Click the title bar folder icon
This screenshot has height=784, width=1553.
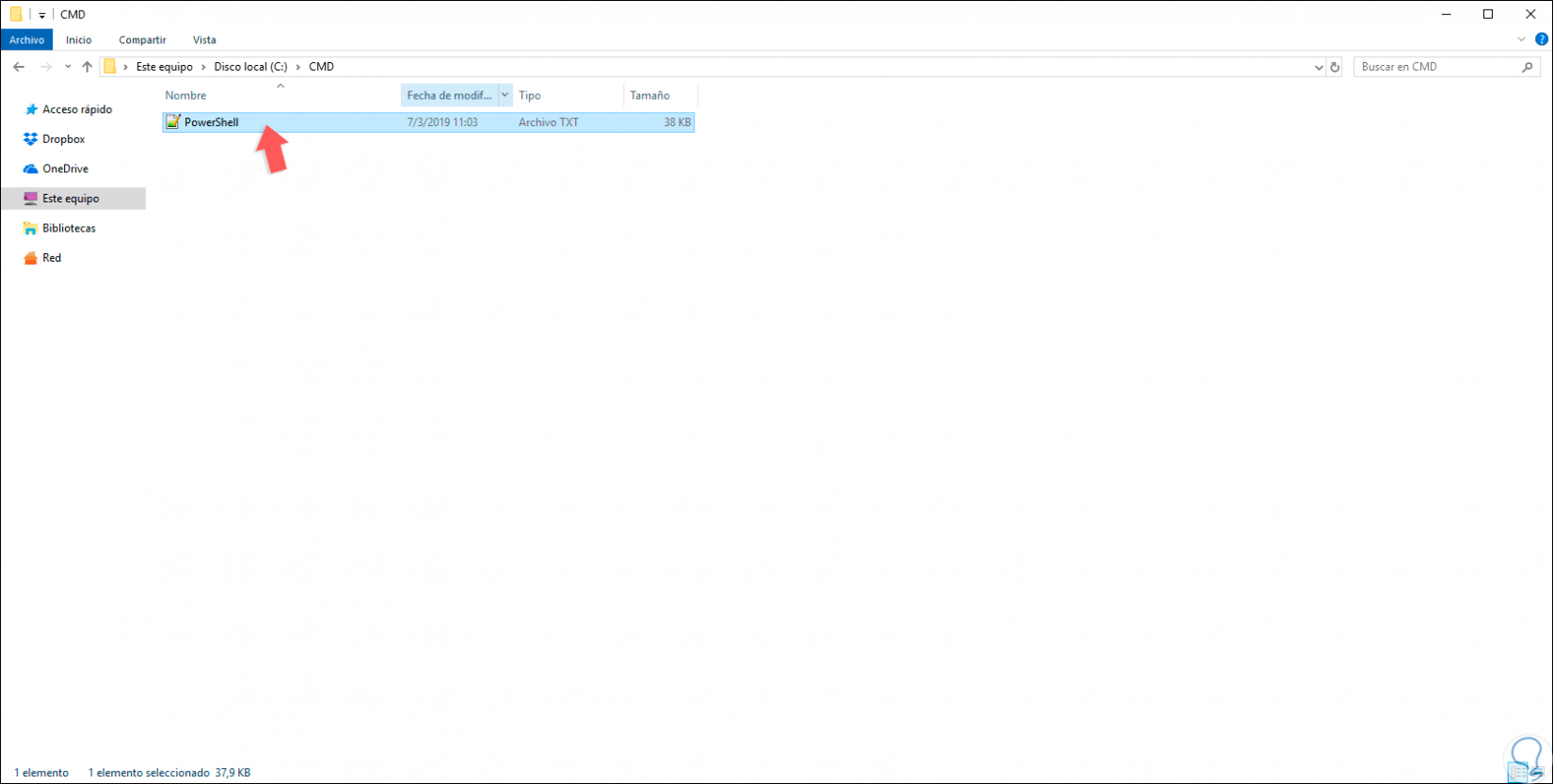[16, 14]
